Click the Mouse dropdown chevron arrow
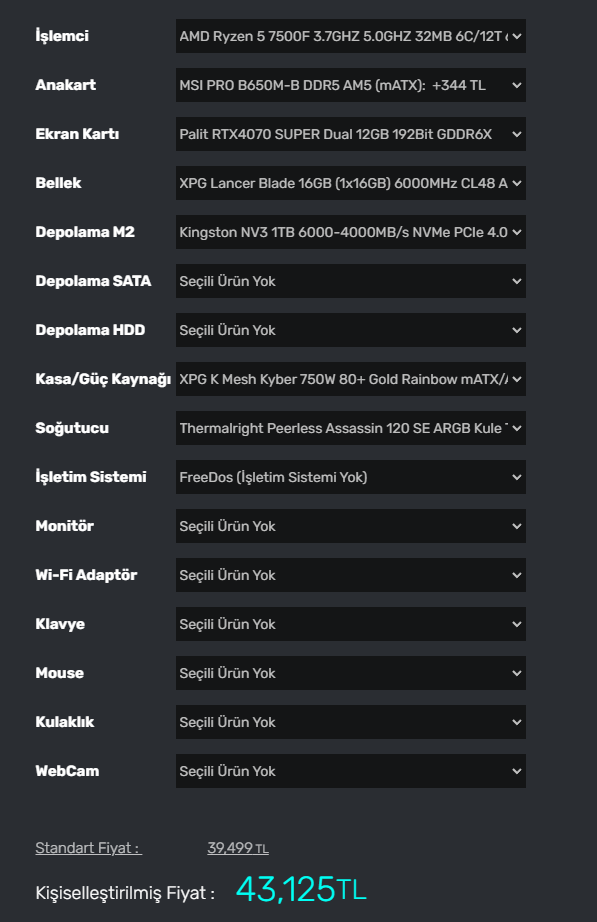597x922 pixels. click(x=516, y=673)
